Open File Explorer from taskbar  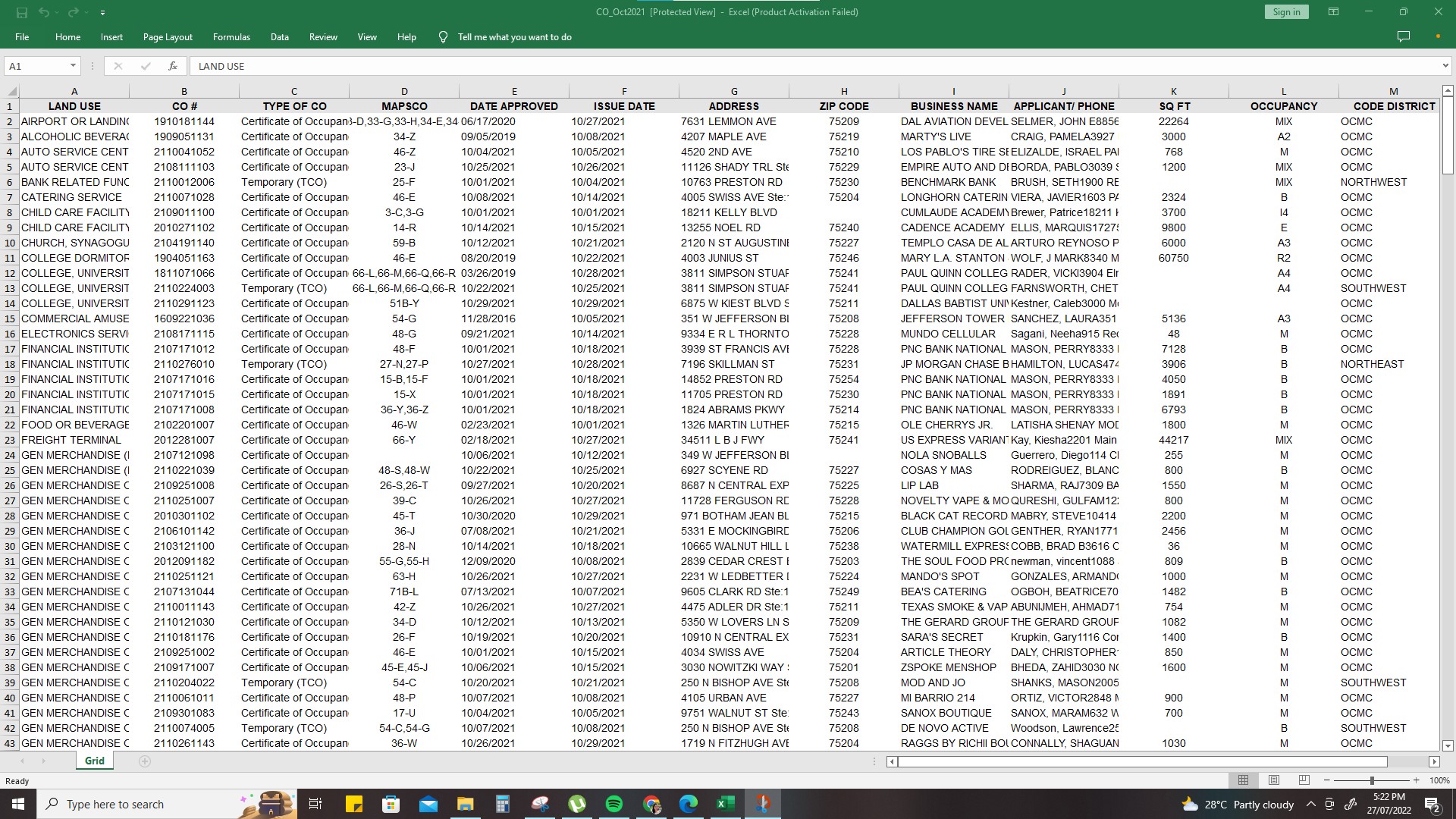pyautogui.click(x=465, y=804)
